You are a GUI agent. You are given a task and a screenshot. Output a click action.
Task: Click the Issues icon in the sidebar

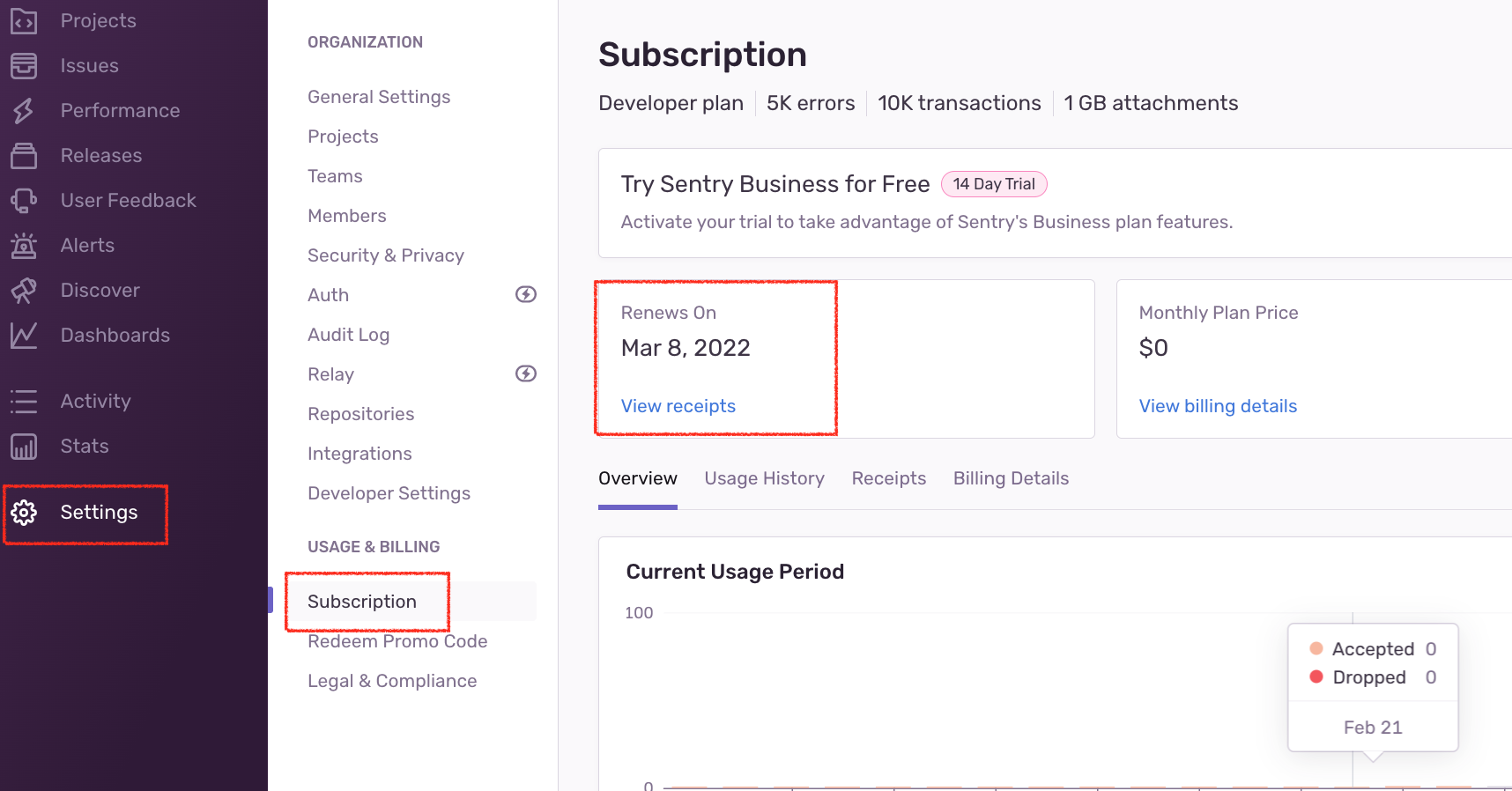24,66
